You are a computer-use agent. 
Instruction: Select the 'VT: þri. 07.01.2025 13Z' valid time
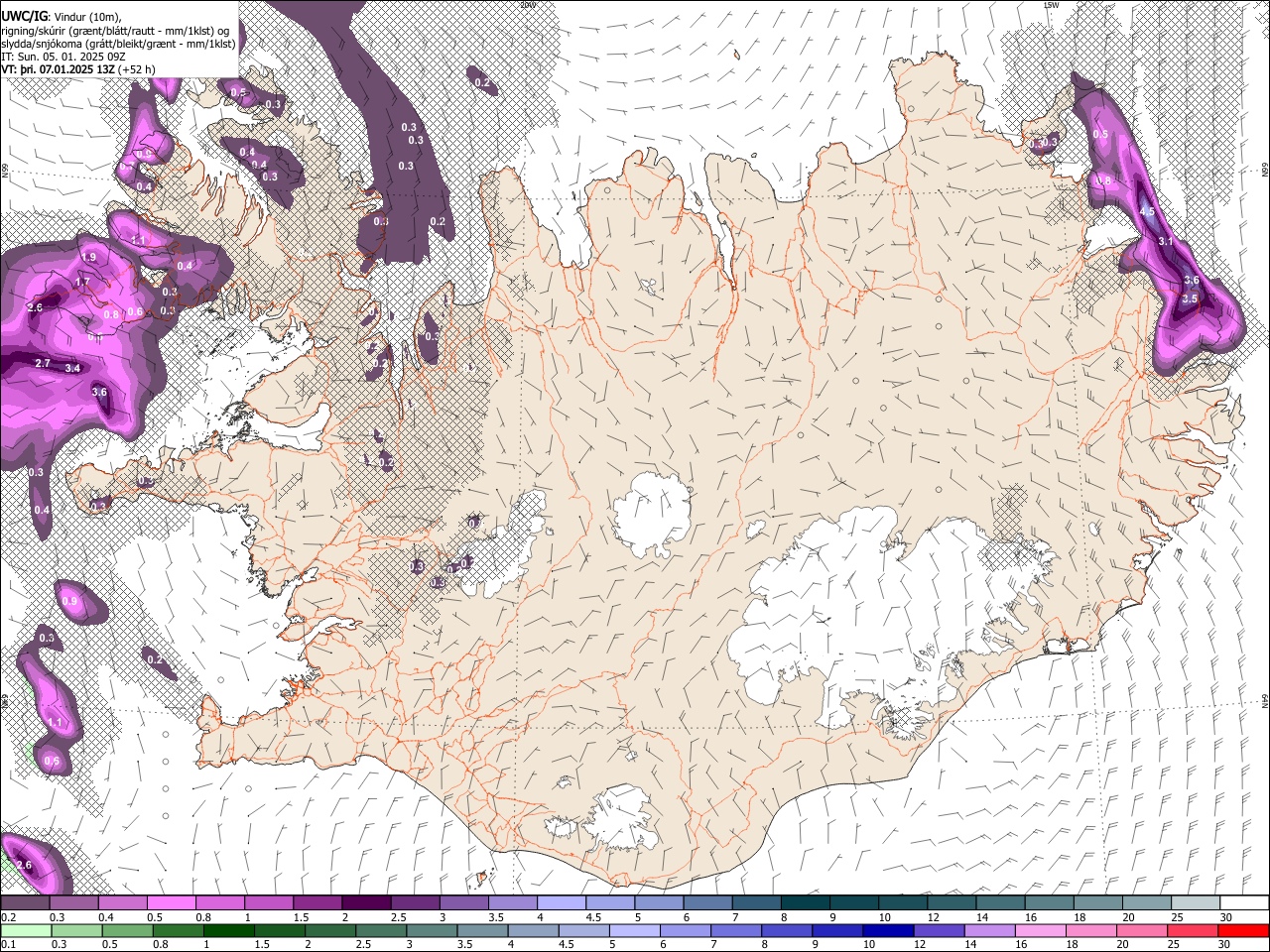[x=58, y=69]
